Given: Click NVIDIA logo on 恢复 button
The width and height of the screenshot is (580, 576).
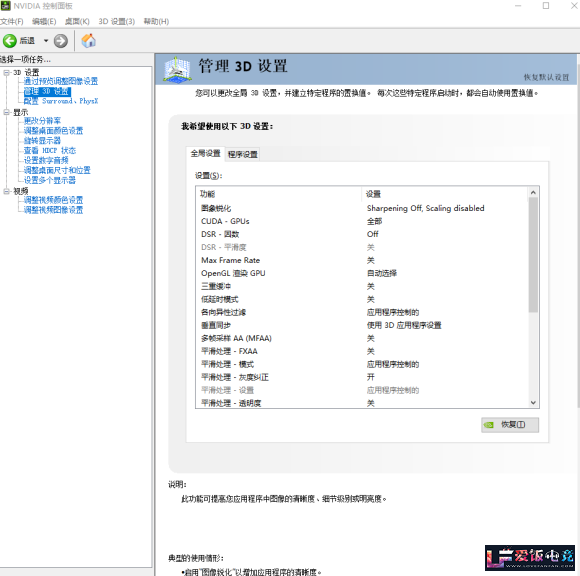Looking at the screenshot, I should [x=489, y=425].
